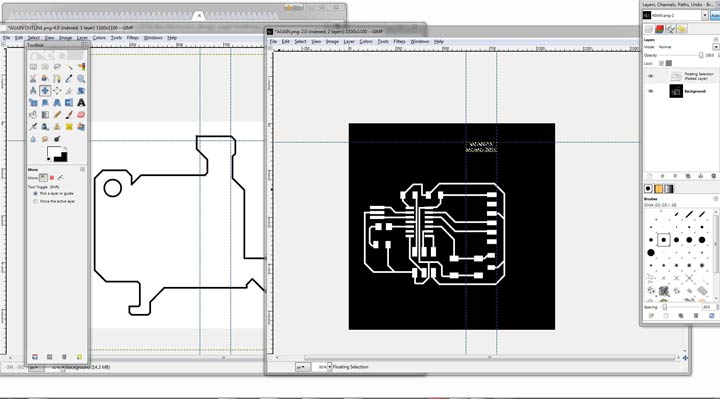Open the zoom dropdown in the AGAIN.png window
This screenshot has height=399, width=720.
pos(329,367)
